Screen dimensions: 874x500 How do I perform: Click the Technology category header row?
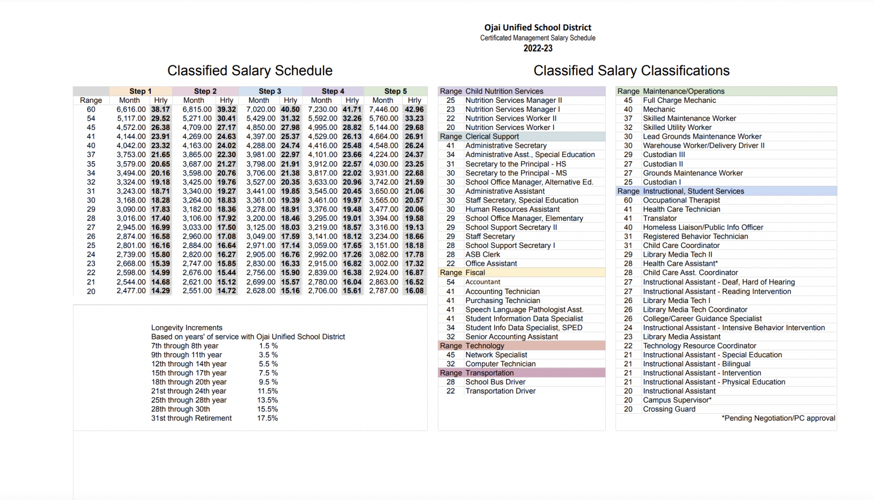pyautogui.click(x=485, y=346)
